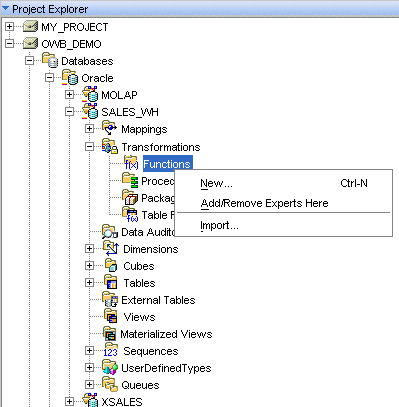
Task: Select the UserDefinedTypes label
Action: pos(166,368)
